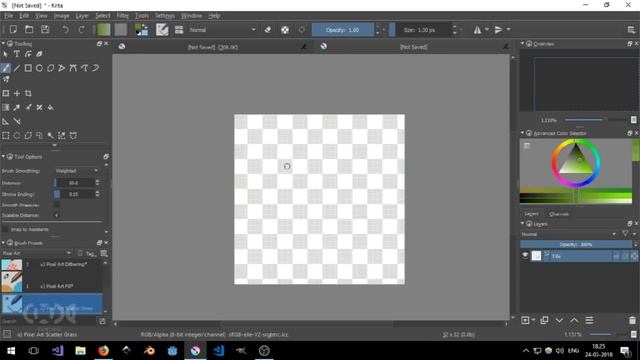Select the Elliptical Selection tool

pyautogui.click(x=17, y=136)
